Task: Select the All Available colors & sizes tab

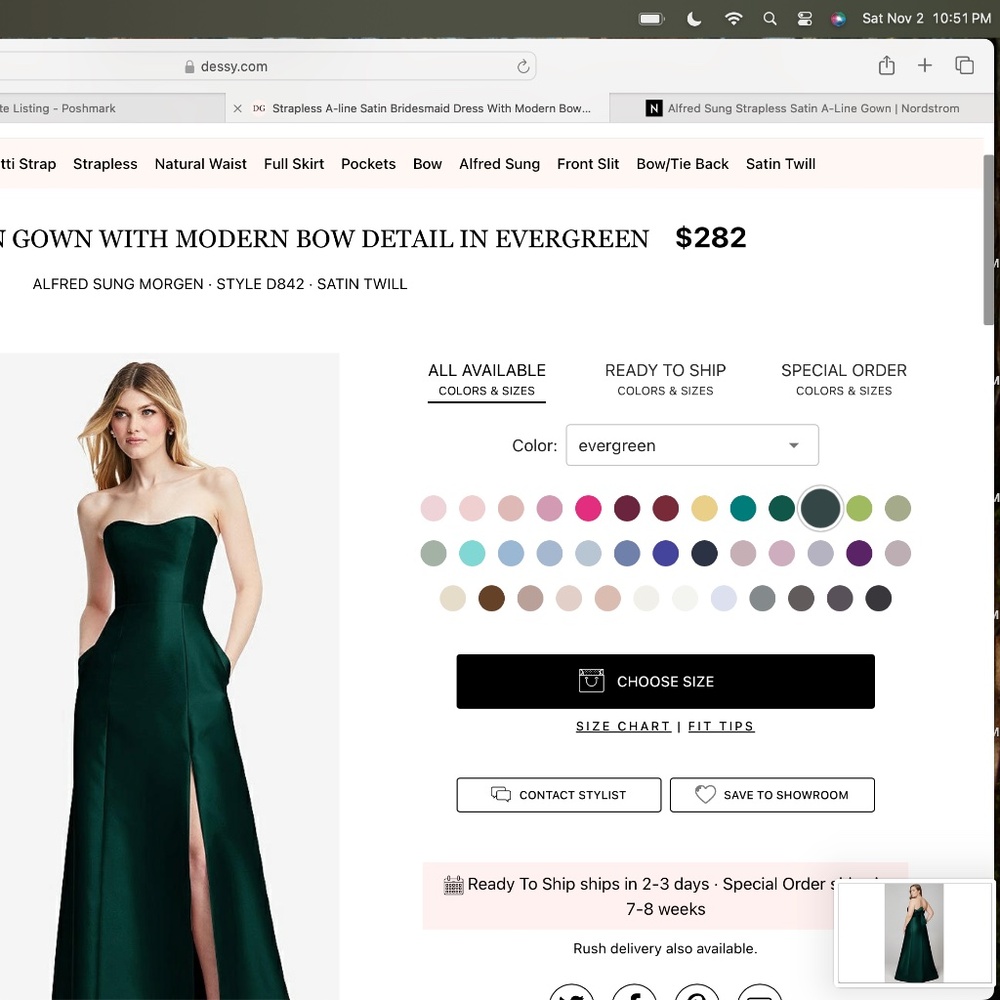Action: (x=487, y=379)
